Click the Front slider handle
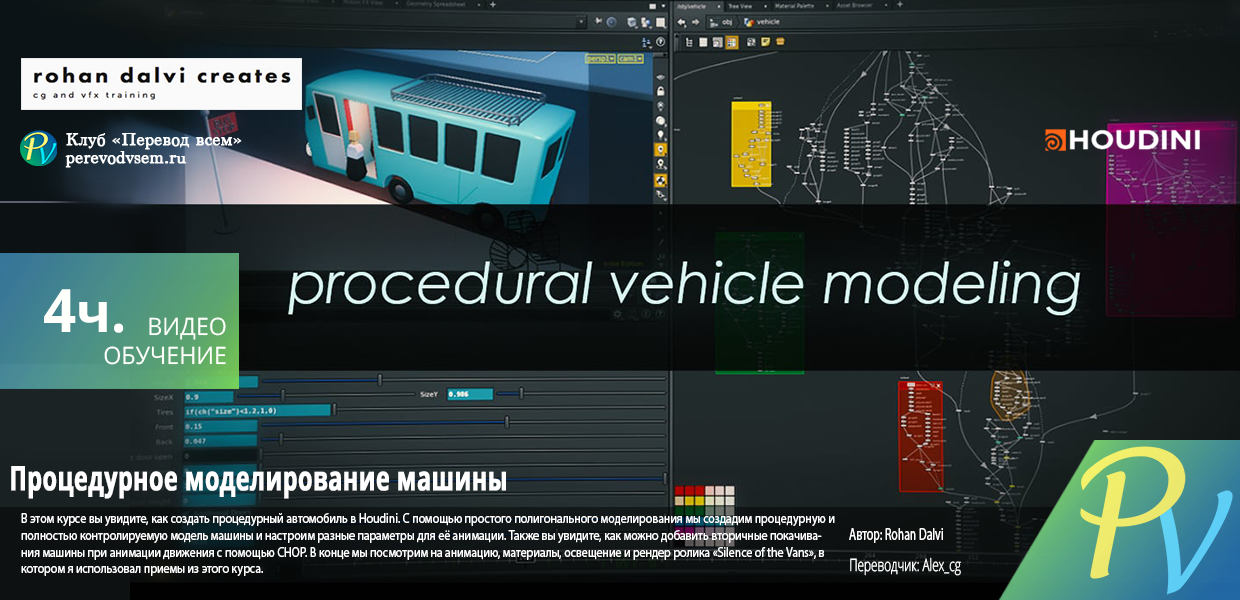 click(x=507, y=422)
